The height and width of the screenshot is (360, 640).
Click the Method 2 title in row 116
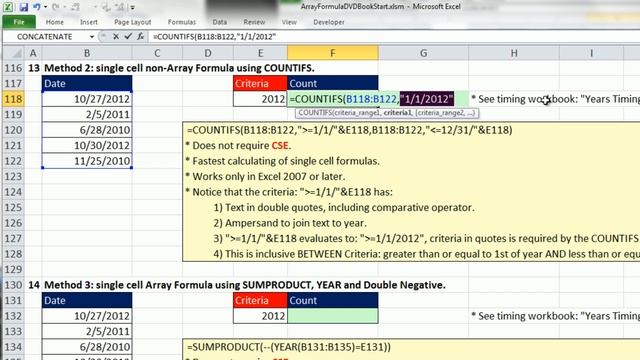[x=179, y=68]
